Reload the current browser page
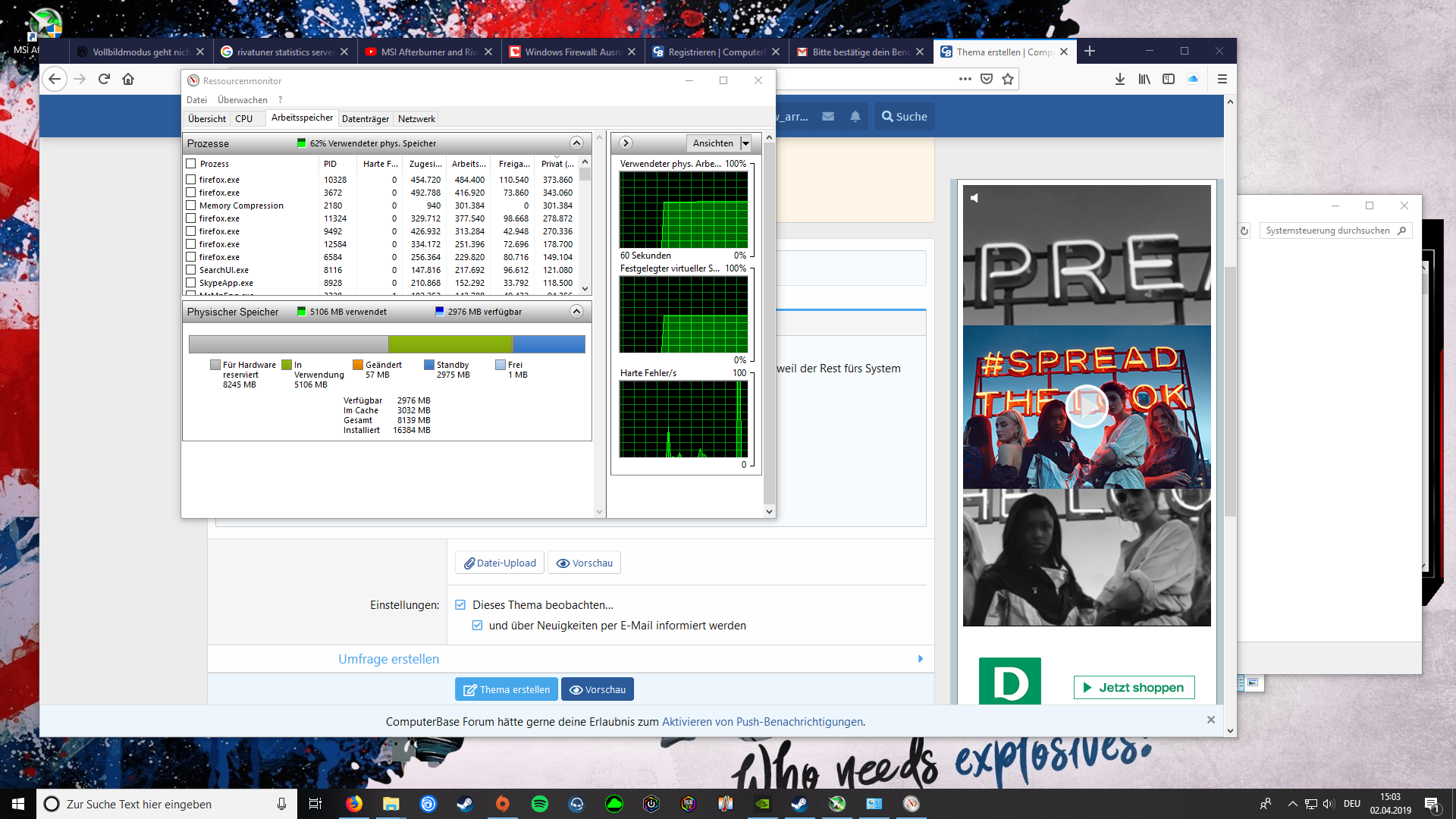 click(x=104, y=79)
